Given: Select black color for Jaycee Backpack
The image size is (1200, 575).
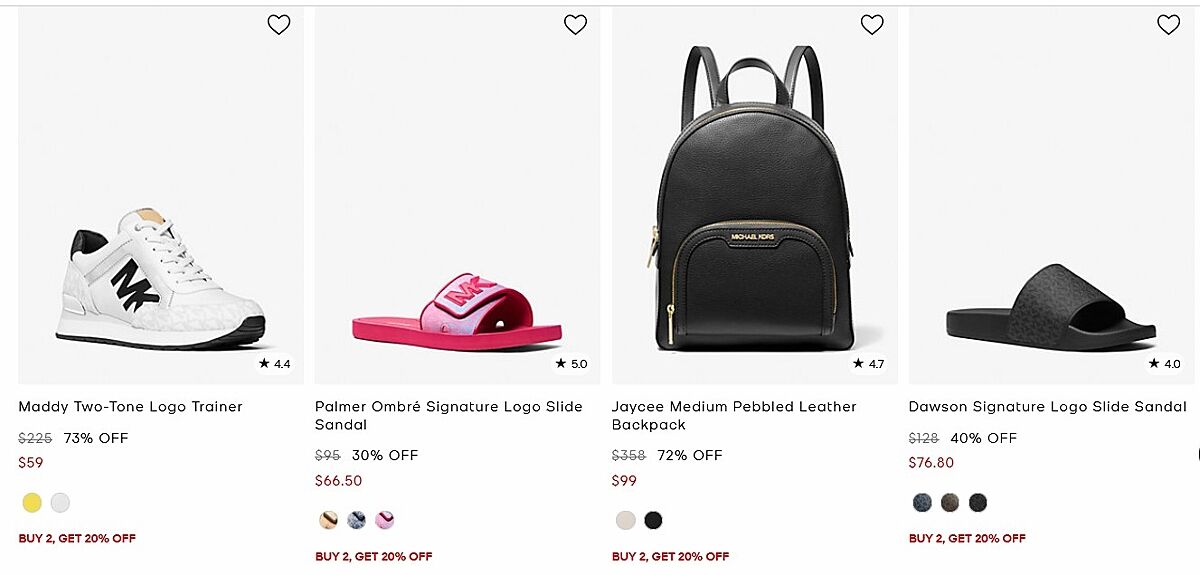Looking at the screenshot, I should point(653,520).
